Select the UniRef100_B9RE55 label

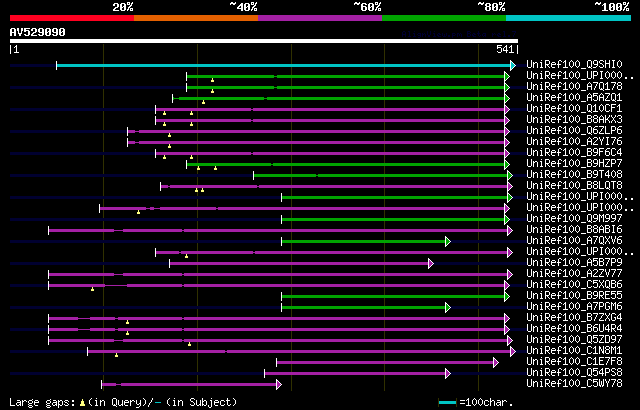[574, 296]
